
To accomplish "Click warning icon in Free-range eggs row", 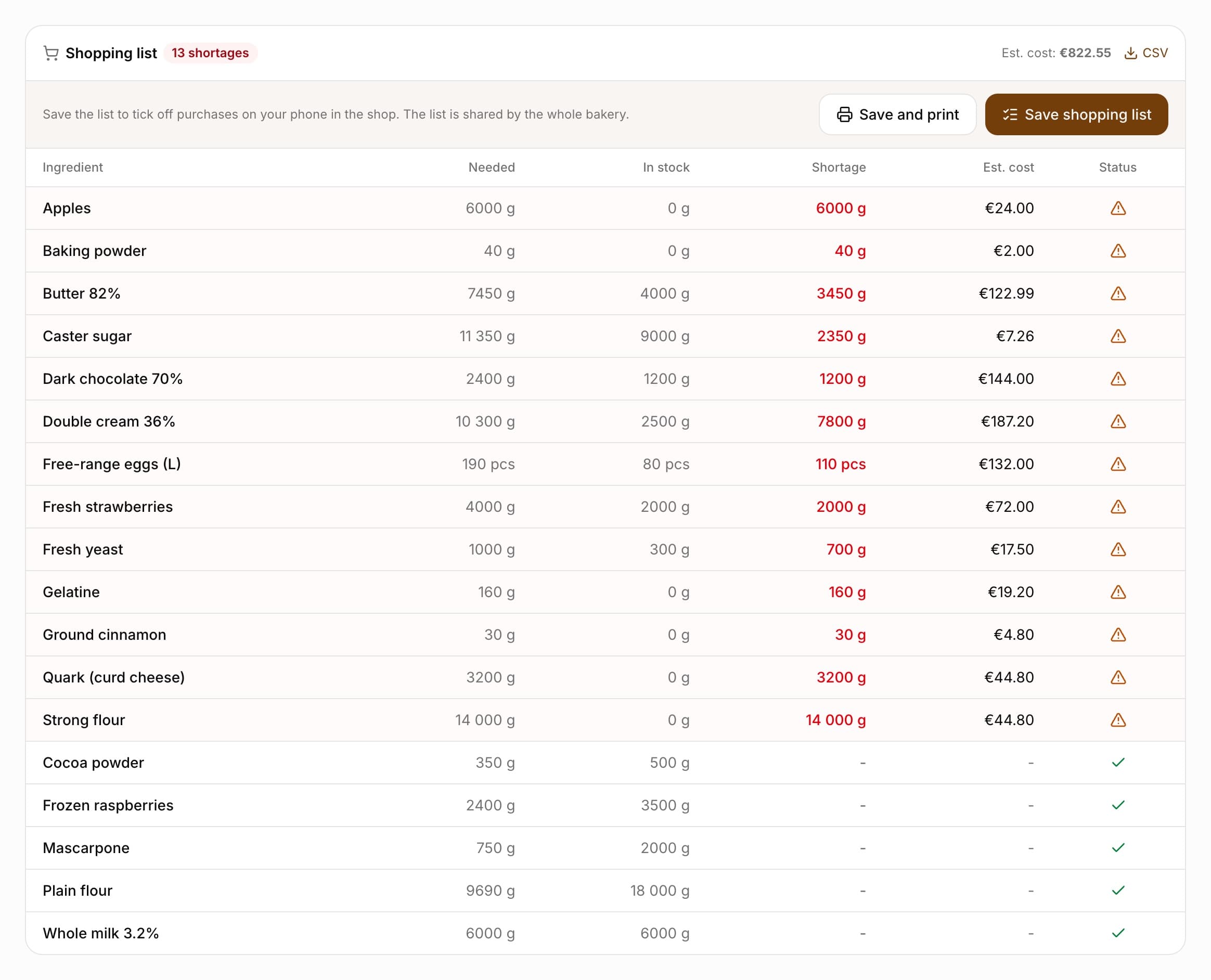I will point(1118,464).
